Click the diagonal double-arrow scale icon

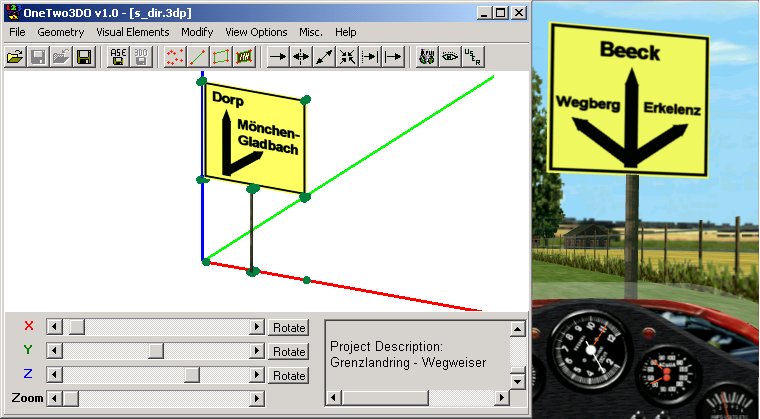click(324, 57)
